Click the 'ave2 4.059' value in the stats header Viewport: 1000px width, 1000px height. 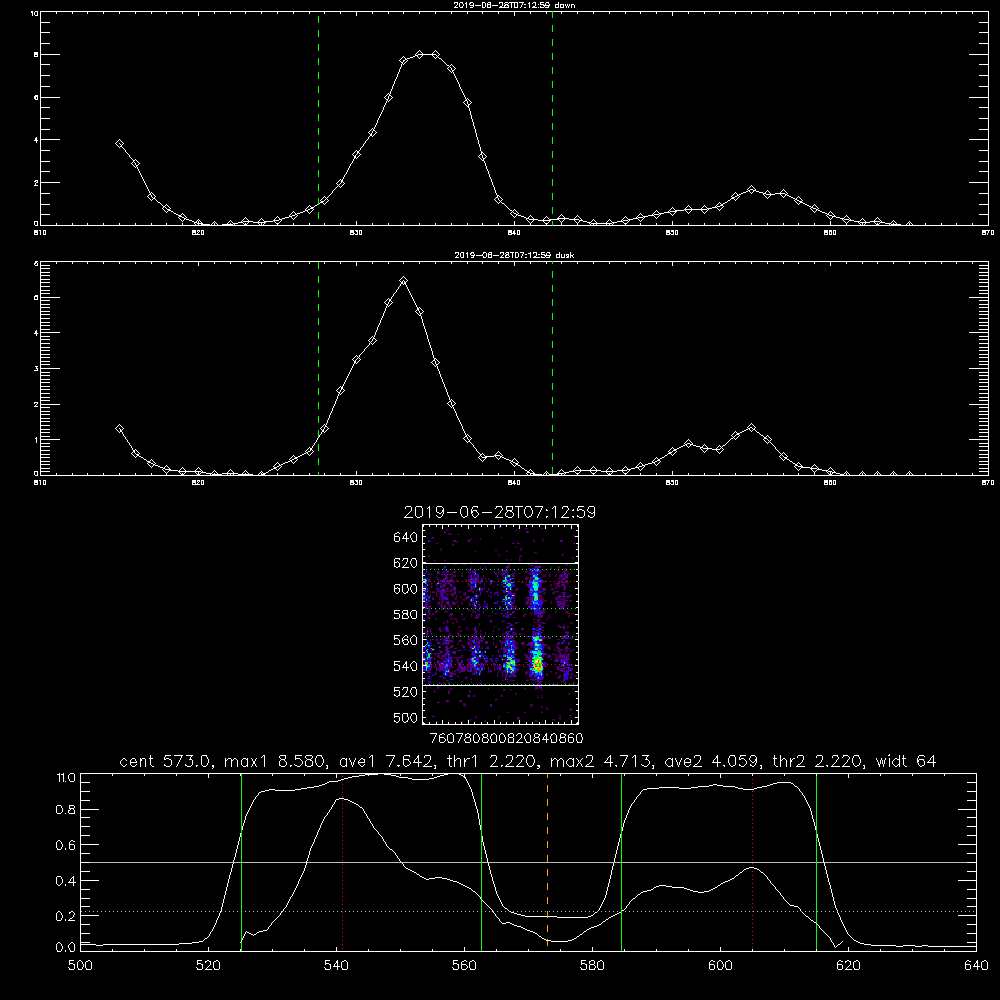tap(712, 761)
